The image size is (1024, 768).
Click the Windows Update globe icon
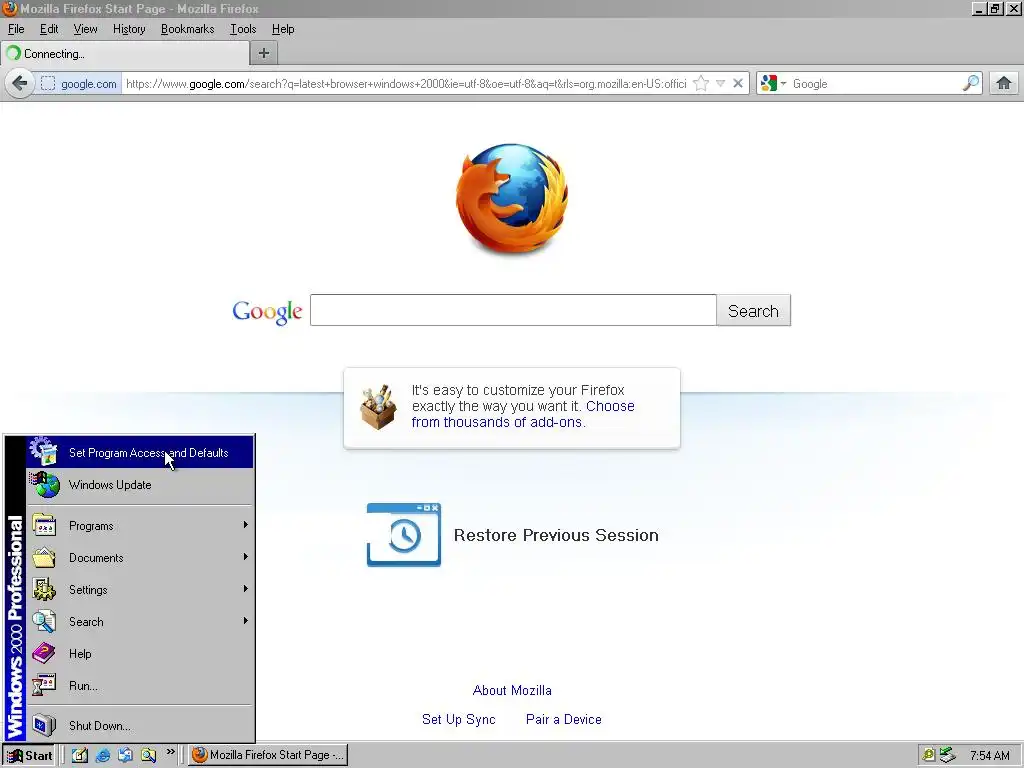(45, 485)
